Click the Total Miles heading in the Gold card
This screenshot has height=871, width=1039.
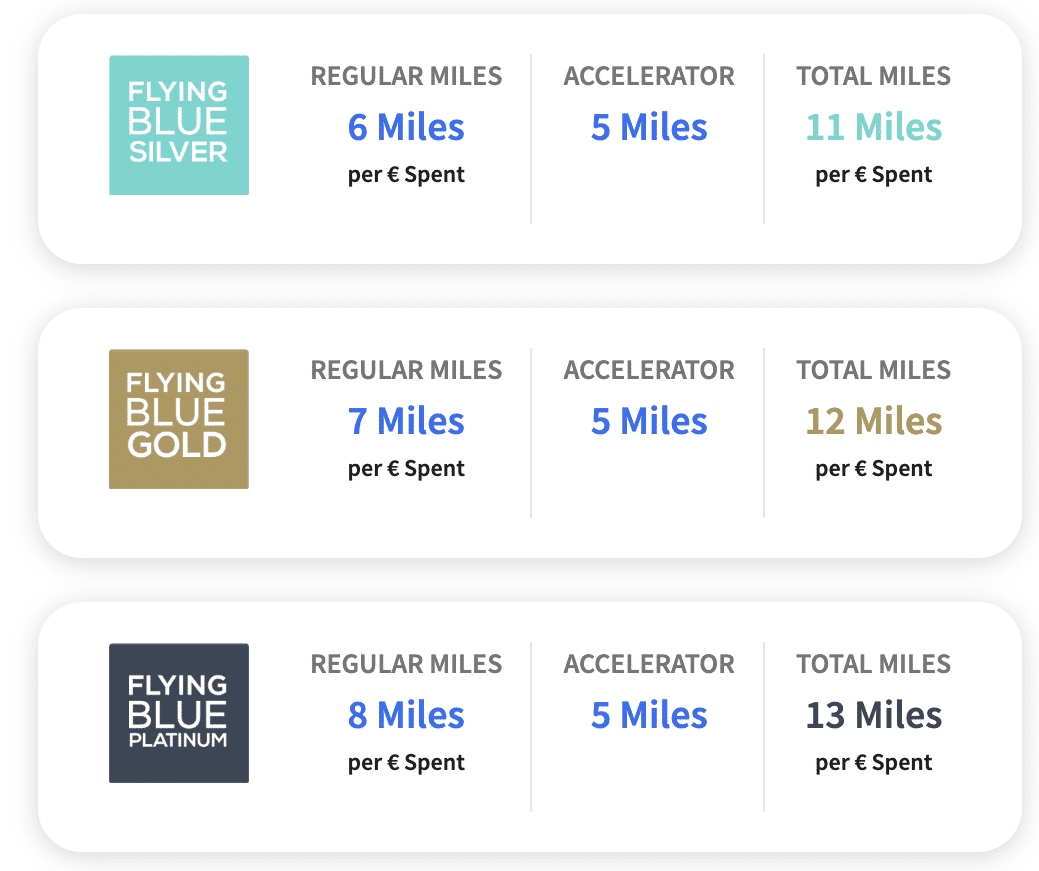coord(873,370)
